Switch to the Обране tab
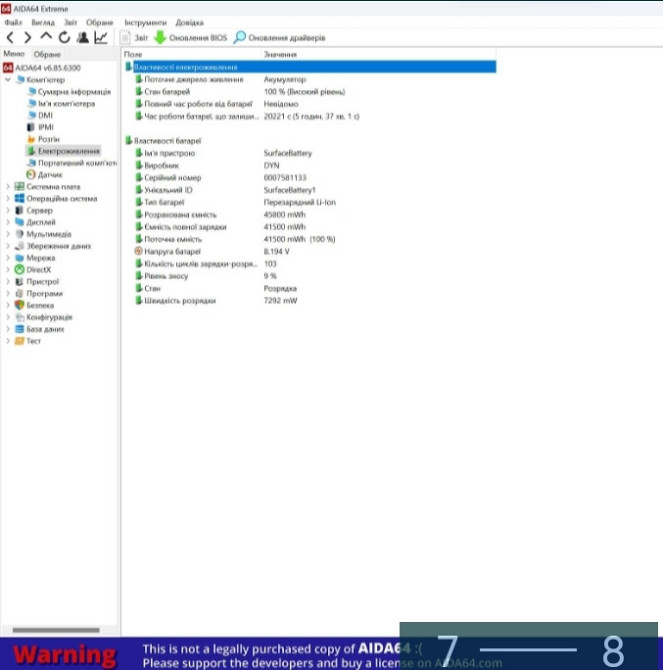This screenshot has height=670, width=663. 47,53
